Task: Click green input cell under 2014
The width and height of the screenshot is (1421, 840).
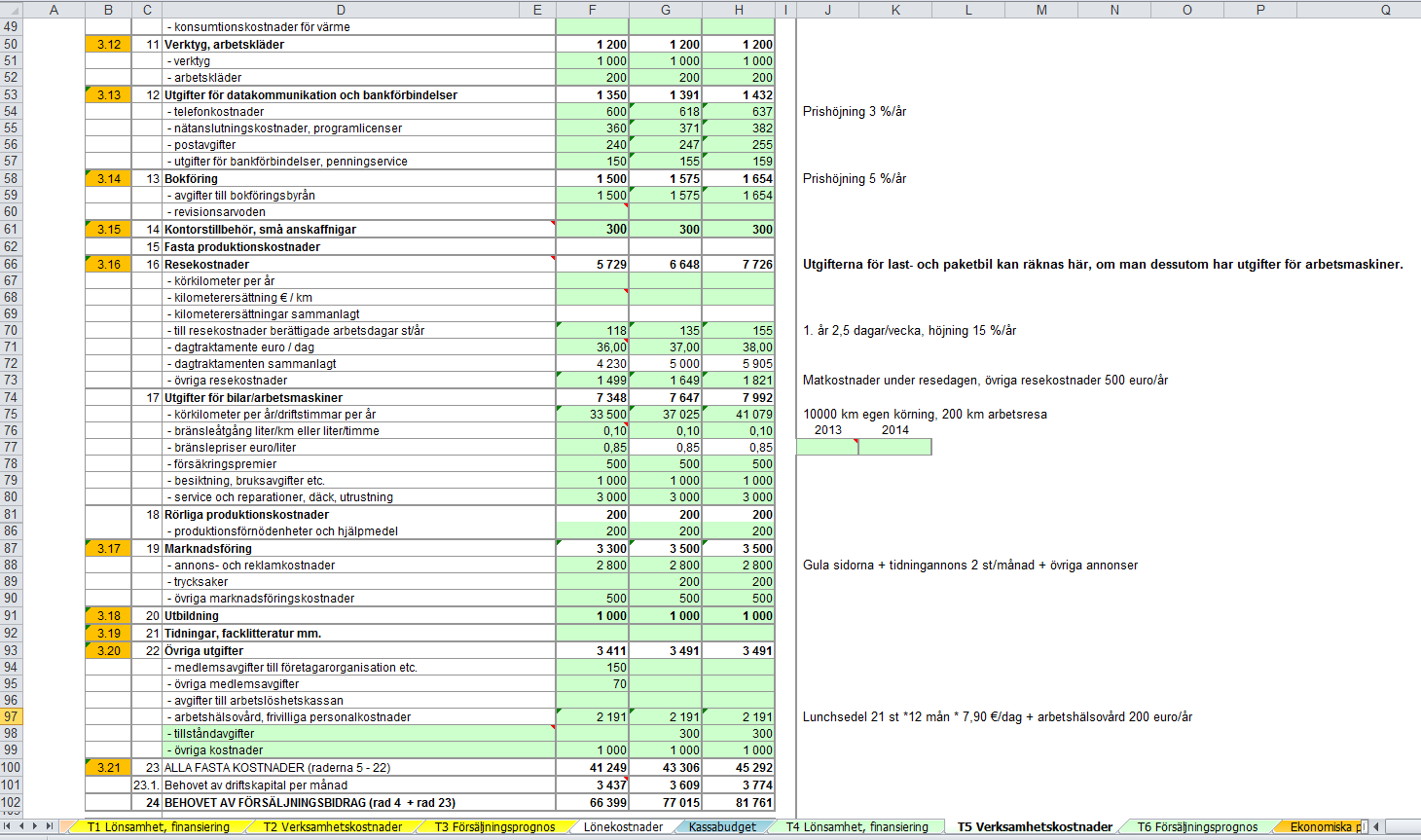Action: pyautogui.click(x=895, y=447)
